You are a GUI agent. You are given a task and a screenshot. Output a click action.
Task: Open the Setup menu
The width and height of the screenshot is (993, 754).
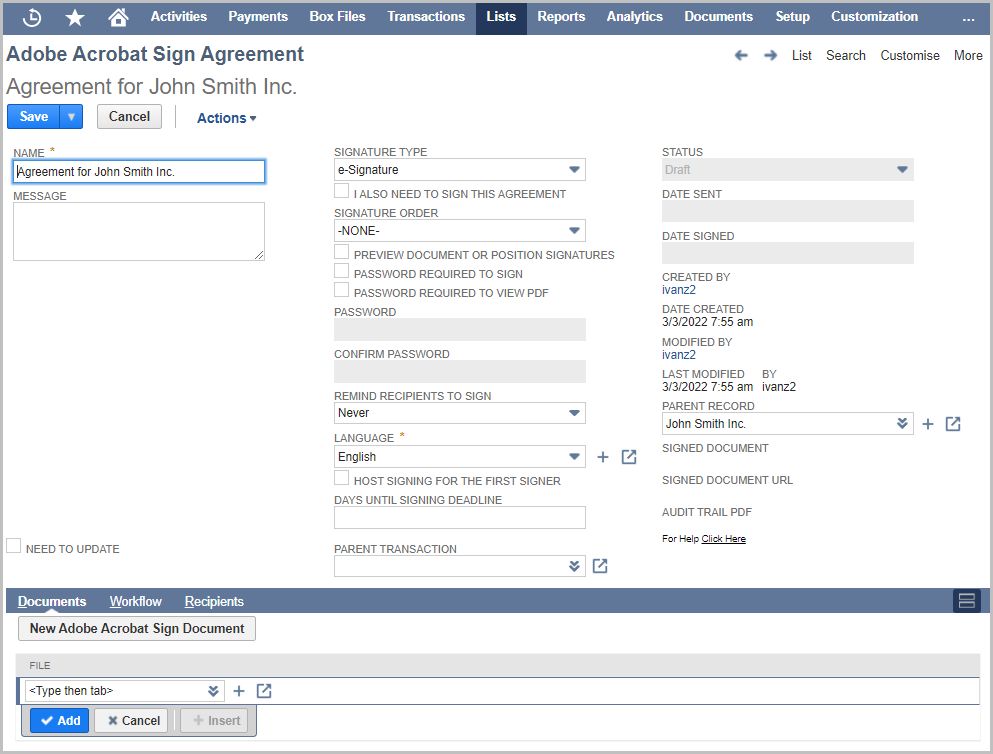[792, 17]
